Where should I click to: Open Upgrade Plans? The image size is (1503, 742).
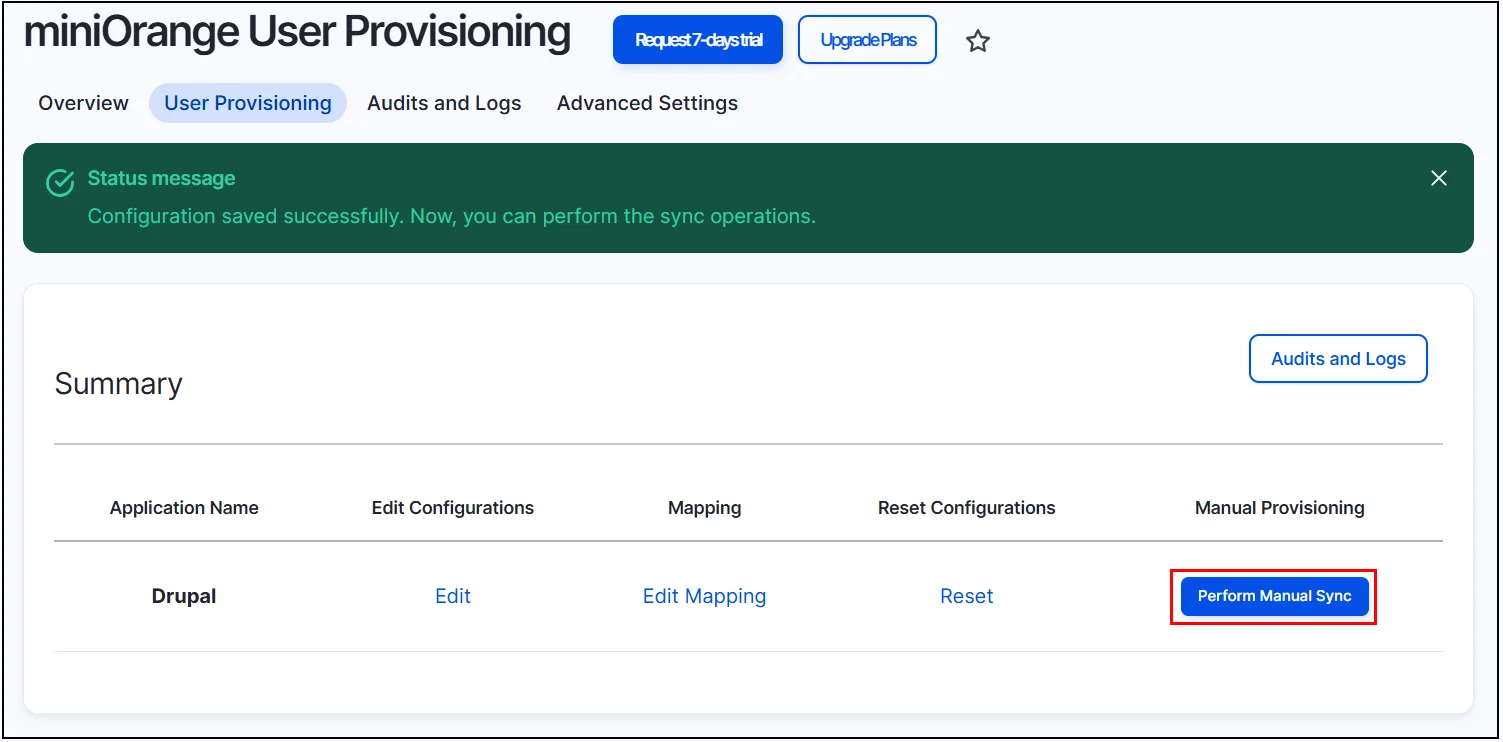point(868,40)
